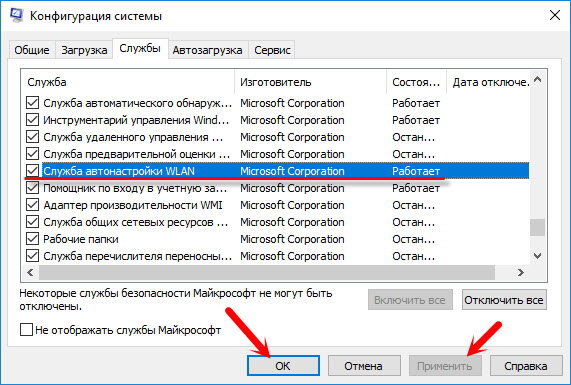Viewport: 571px width, 385px height.
Task: Cancel changes with the Отмена button
Action: point(364,365)
